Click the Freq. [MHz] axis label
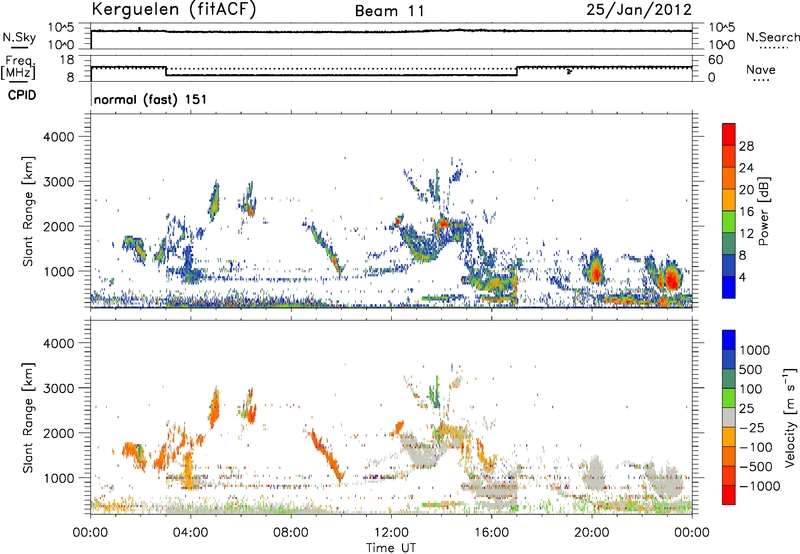Viewport: 800px width, 554px height. [18, 67]
